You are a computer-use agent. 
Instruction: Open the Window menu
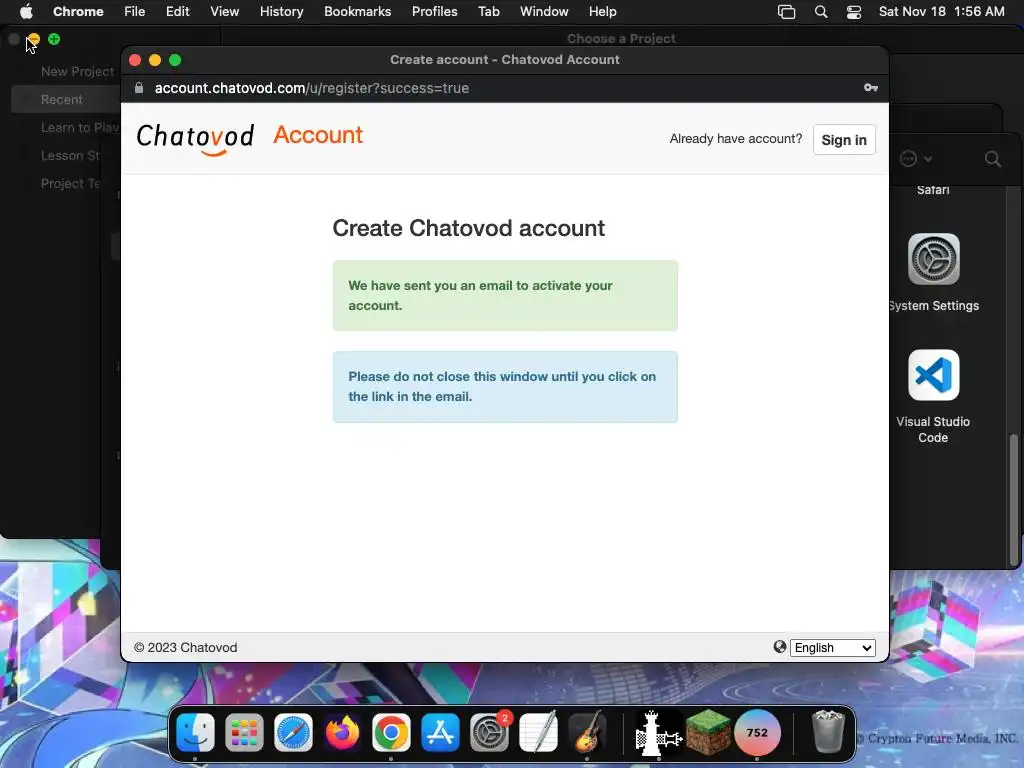pyautogui.click(x=544, y=11)
